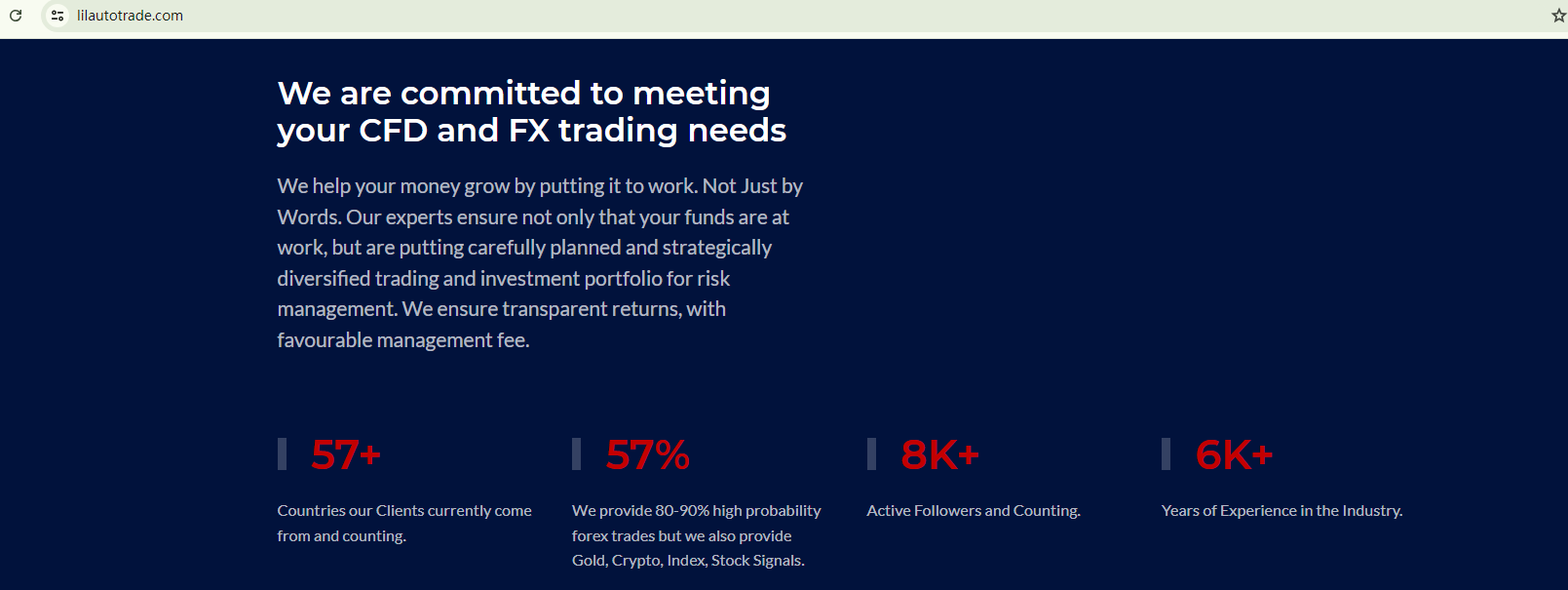Open site information icon beside the URL
1568x590 pixels.
[57, 16]
